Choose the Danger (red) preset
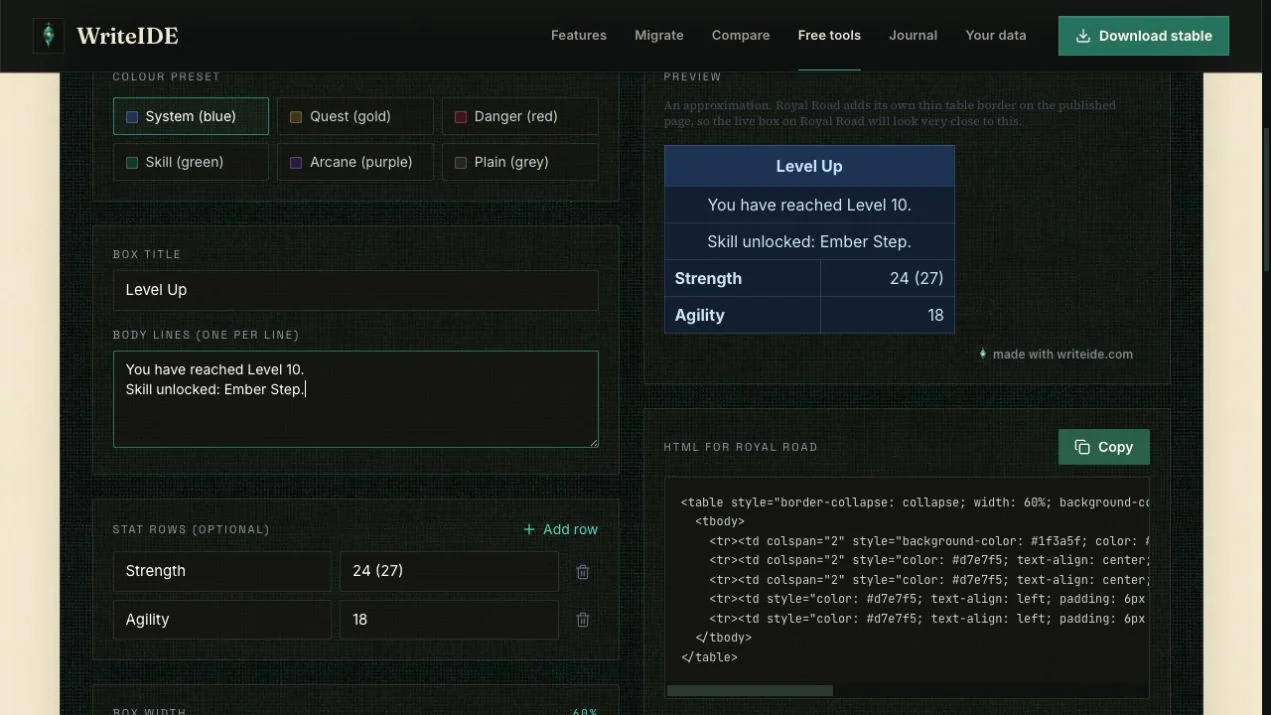Image resolution: width=1271 pixels, height=715 pixels. (x=520, y=116)
